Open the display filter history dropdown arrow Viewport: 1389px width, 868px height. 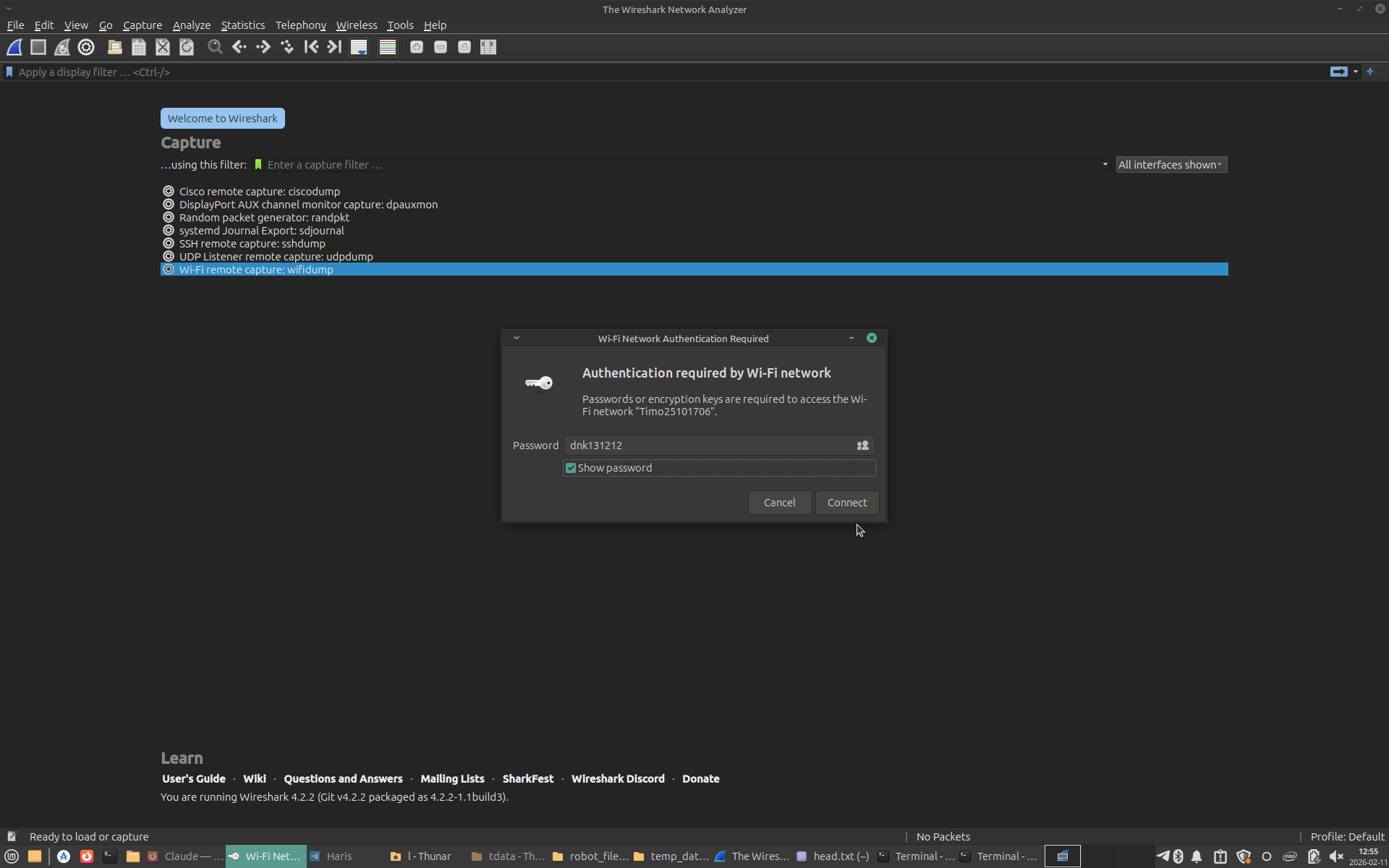1356,72
